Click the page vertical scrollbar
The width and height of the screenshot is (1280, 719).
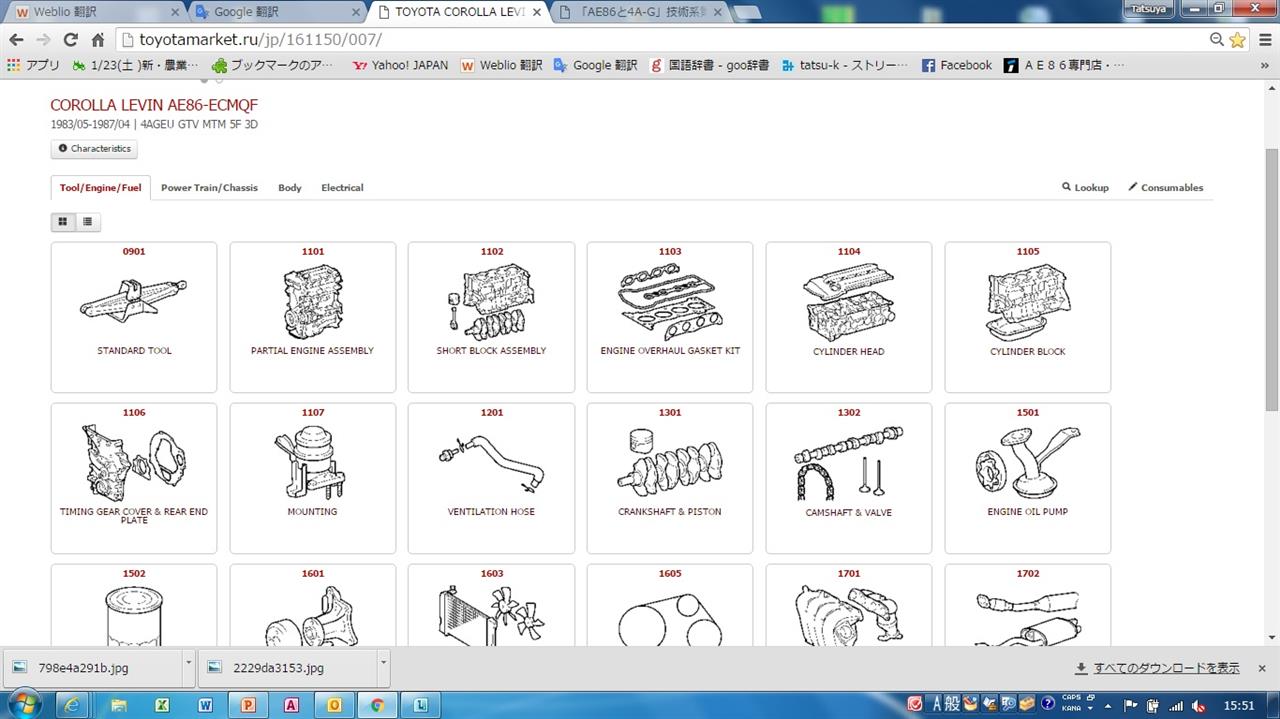1271,280
